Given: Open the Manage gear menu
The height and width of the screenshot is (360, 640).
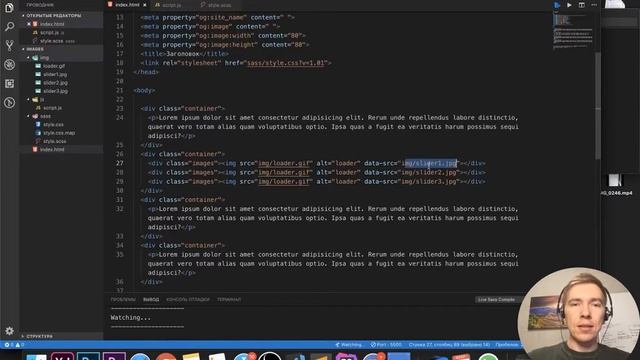Looking at the screenshot, I should [x=9, y=331].
